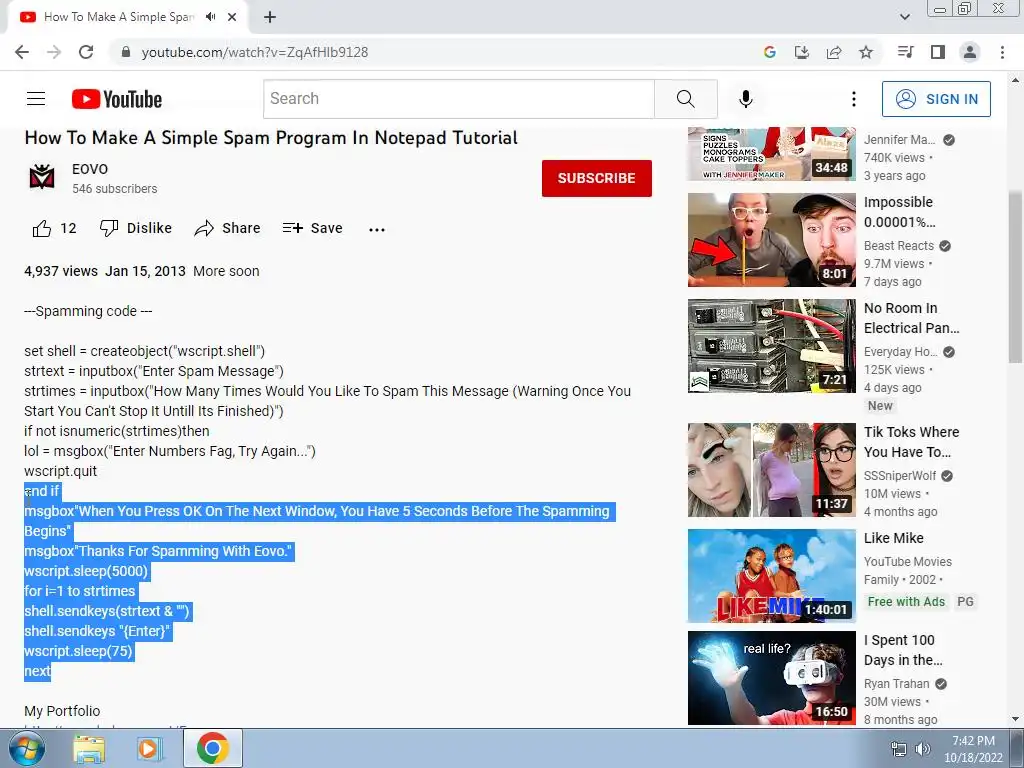Open the volume speaker tray icon
The height and width of the screenshot is (768, 1024).
point(923,749)
